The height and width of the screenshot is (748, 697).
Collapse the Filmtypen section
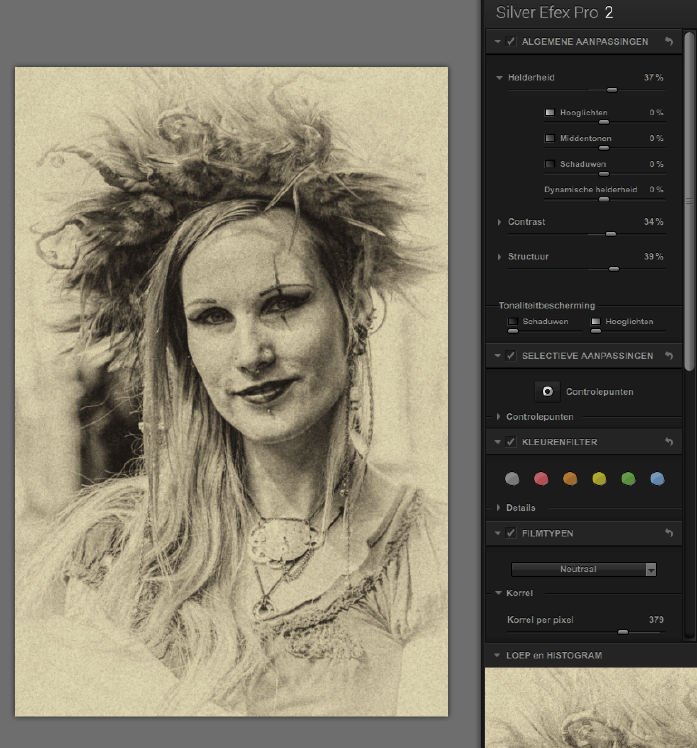tap(498, 533)
